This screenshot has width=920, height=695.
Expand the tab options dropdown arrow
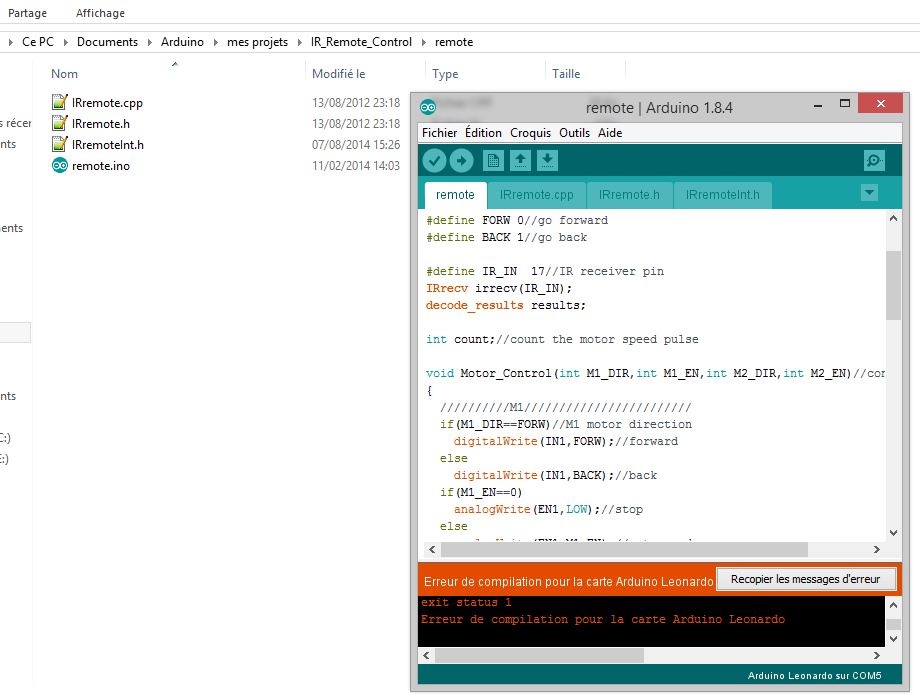[869, 193]
